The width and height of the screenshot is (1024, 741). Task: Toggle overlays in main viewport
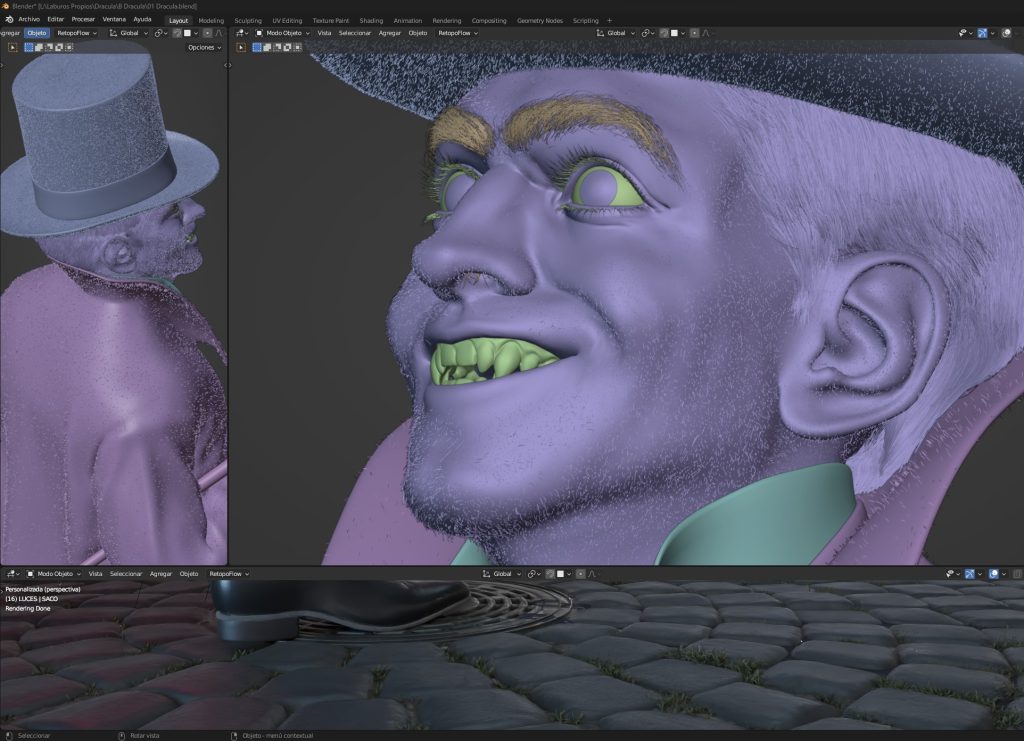tap(1006, 33)
